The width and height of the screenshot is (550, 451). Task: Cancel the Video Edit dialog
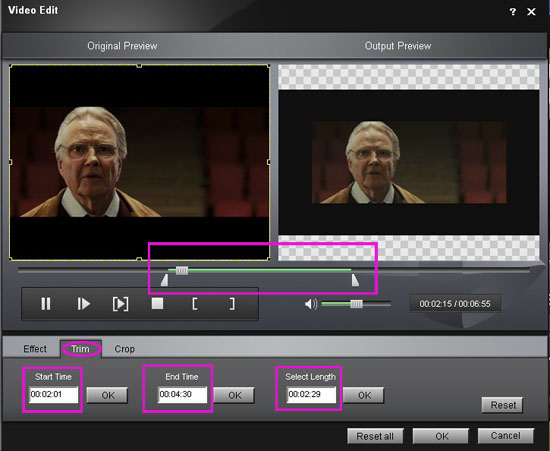505,436
